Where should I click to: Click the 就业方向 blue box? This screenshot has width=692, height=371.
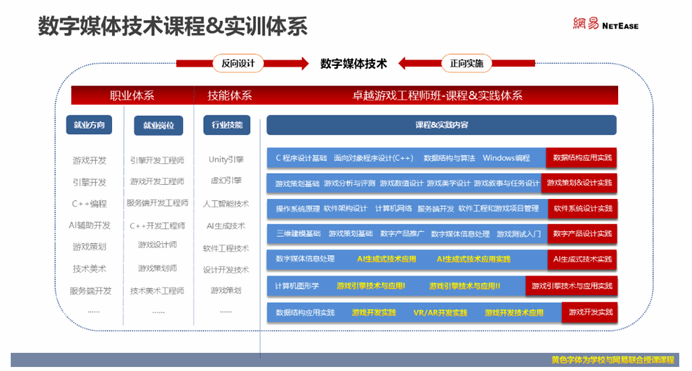coord(89,125)
